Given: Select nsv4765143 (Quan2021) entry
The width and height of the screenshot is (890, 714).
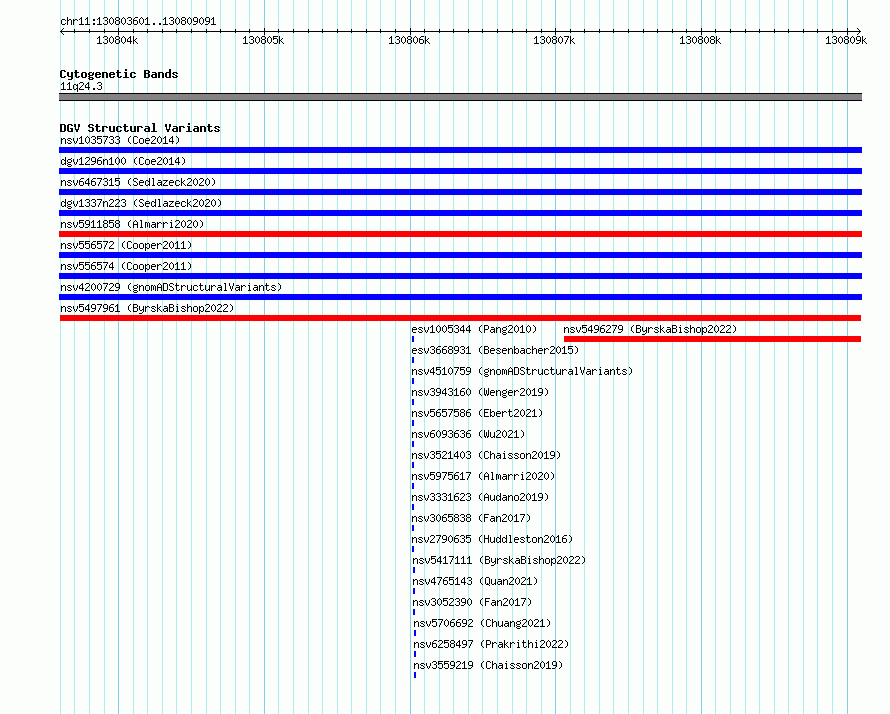Looking at the screenshot, I should (475, 581).
